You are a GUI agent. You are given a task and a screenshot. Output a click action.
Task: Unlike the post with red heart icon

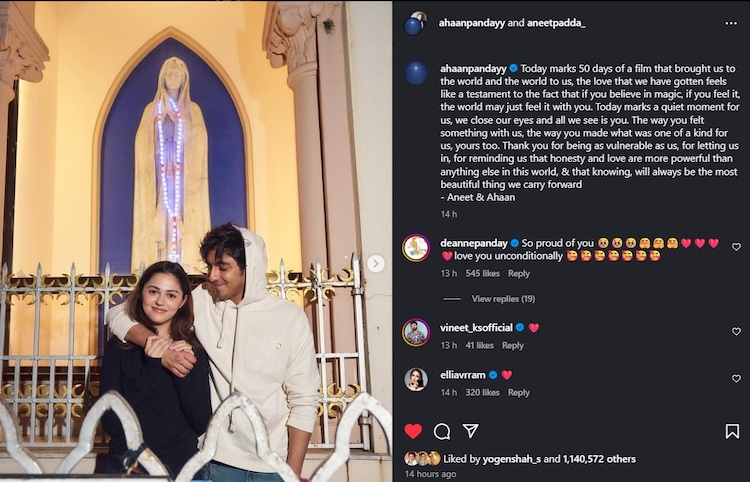pos(413,431)
